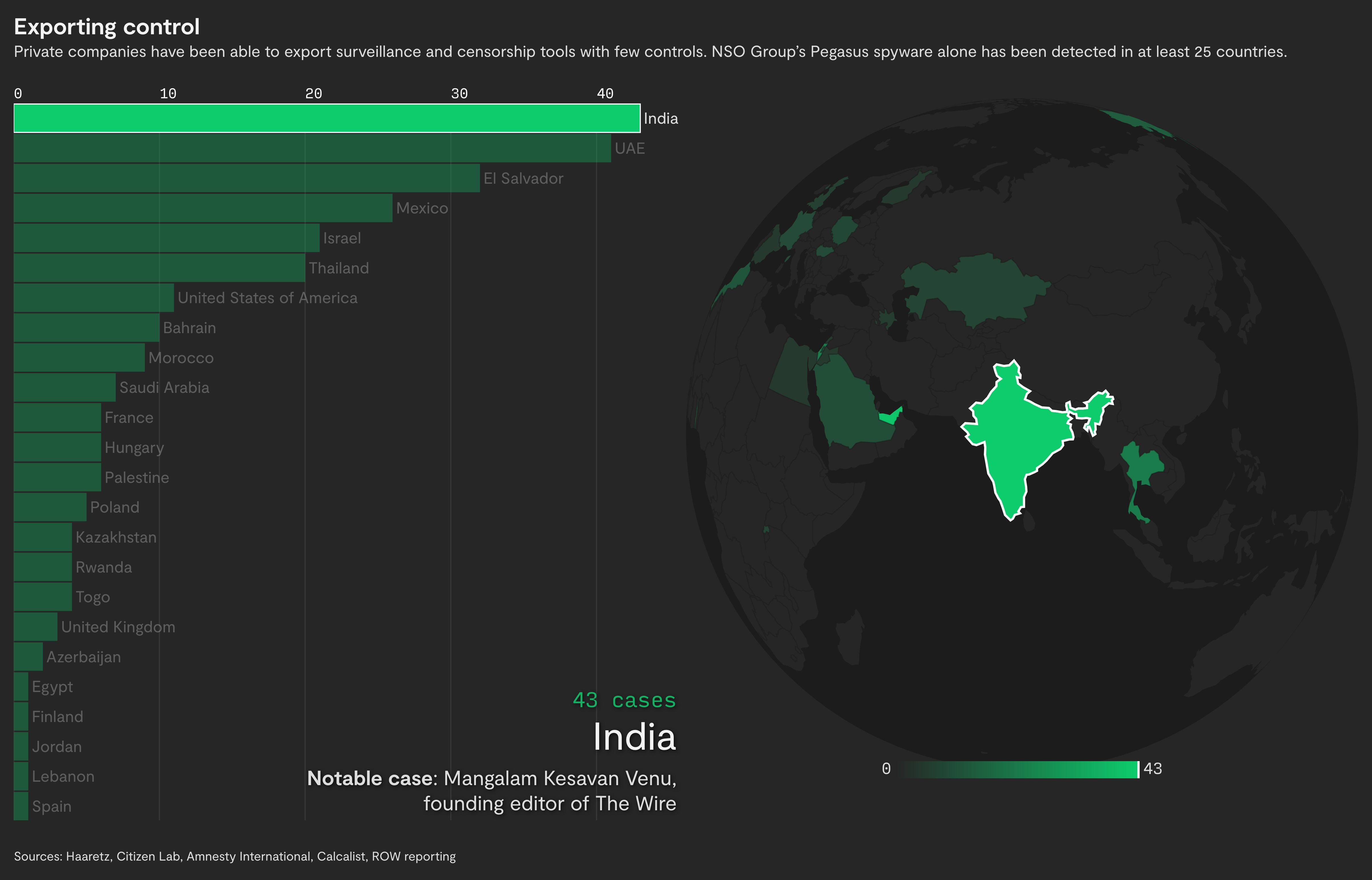Viewport: 1372px width, 880px height.
Task: Click the El Salvador bar
Action: [x=246, y=178]
